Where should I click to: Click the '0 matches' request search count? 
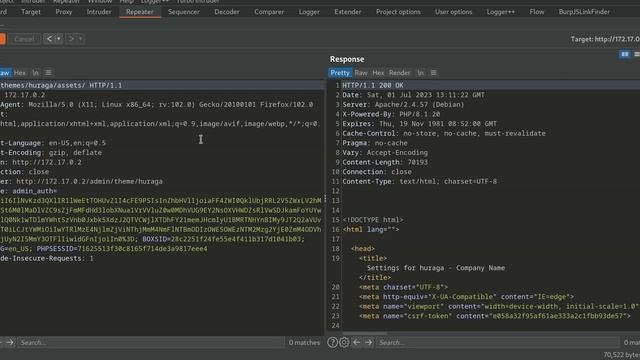304,342
